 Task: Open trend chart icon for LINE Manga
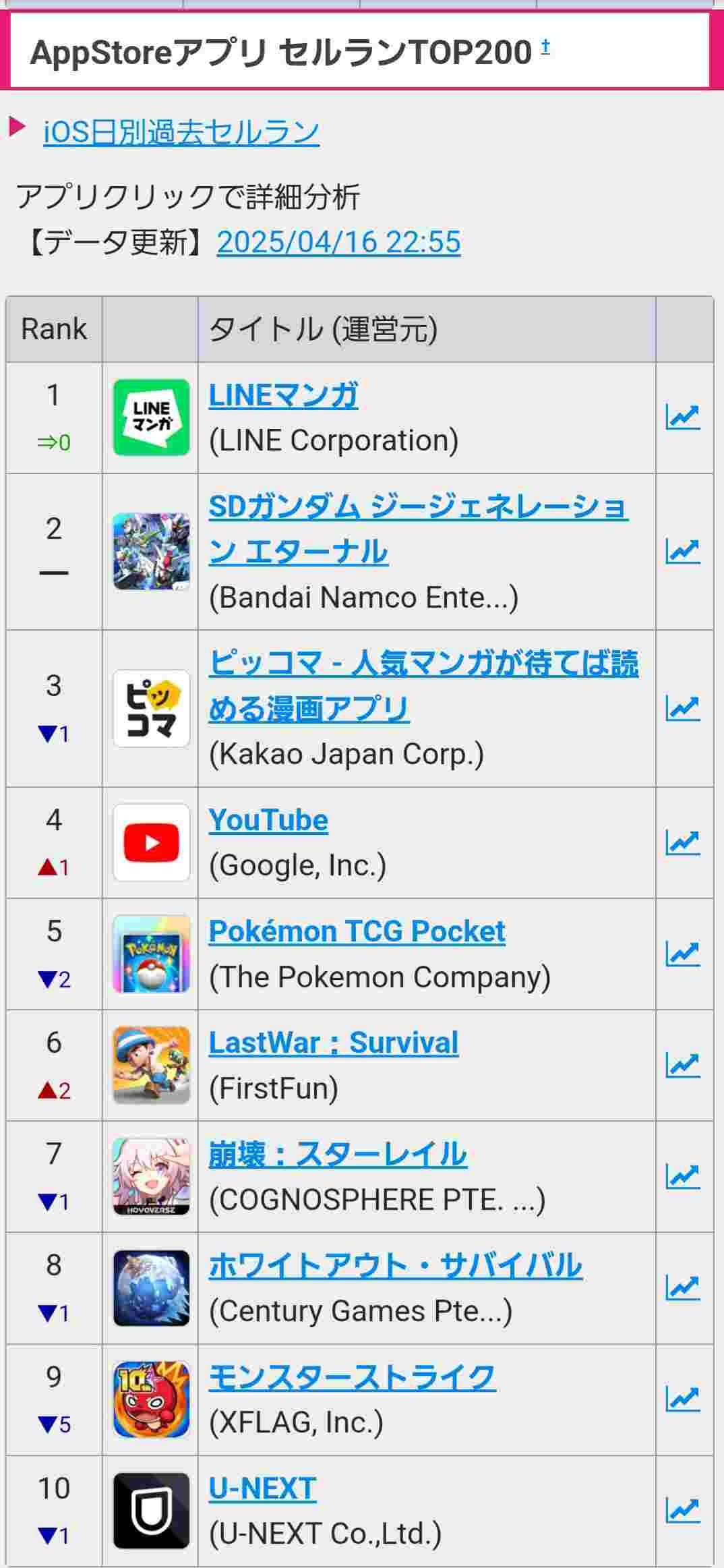pos(683,417)
